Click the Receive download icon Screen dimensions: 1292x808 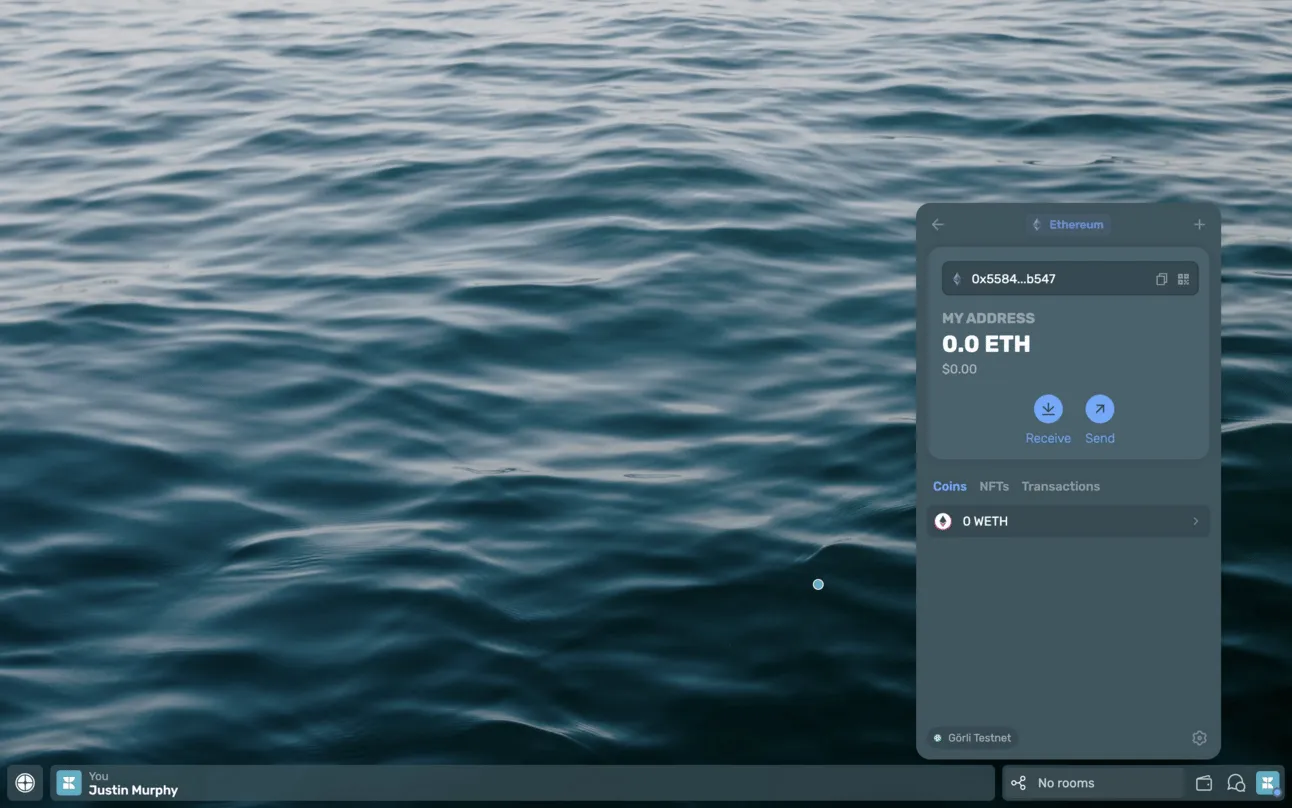pyautogui.click(x=1048, y=409)
